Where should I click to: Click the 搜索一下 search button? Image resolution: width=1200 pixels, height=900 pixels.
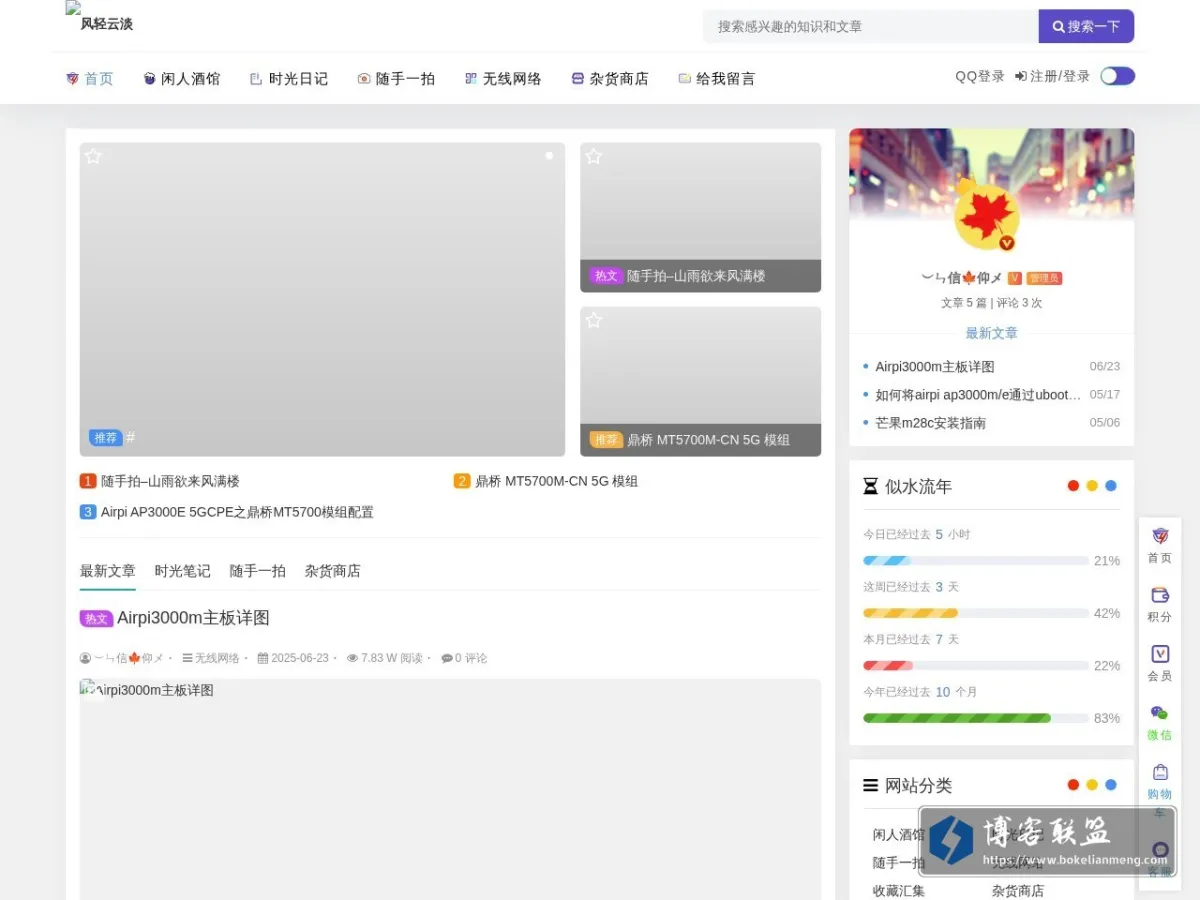[x=1086, y=26]
